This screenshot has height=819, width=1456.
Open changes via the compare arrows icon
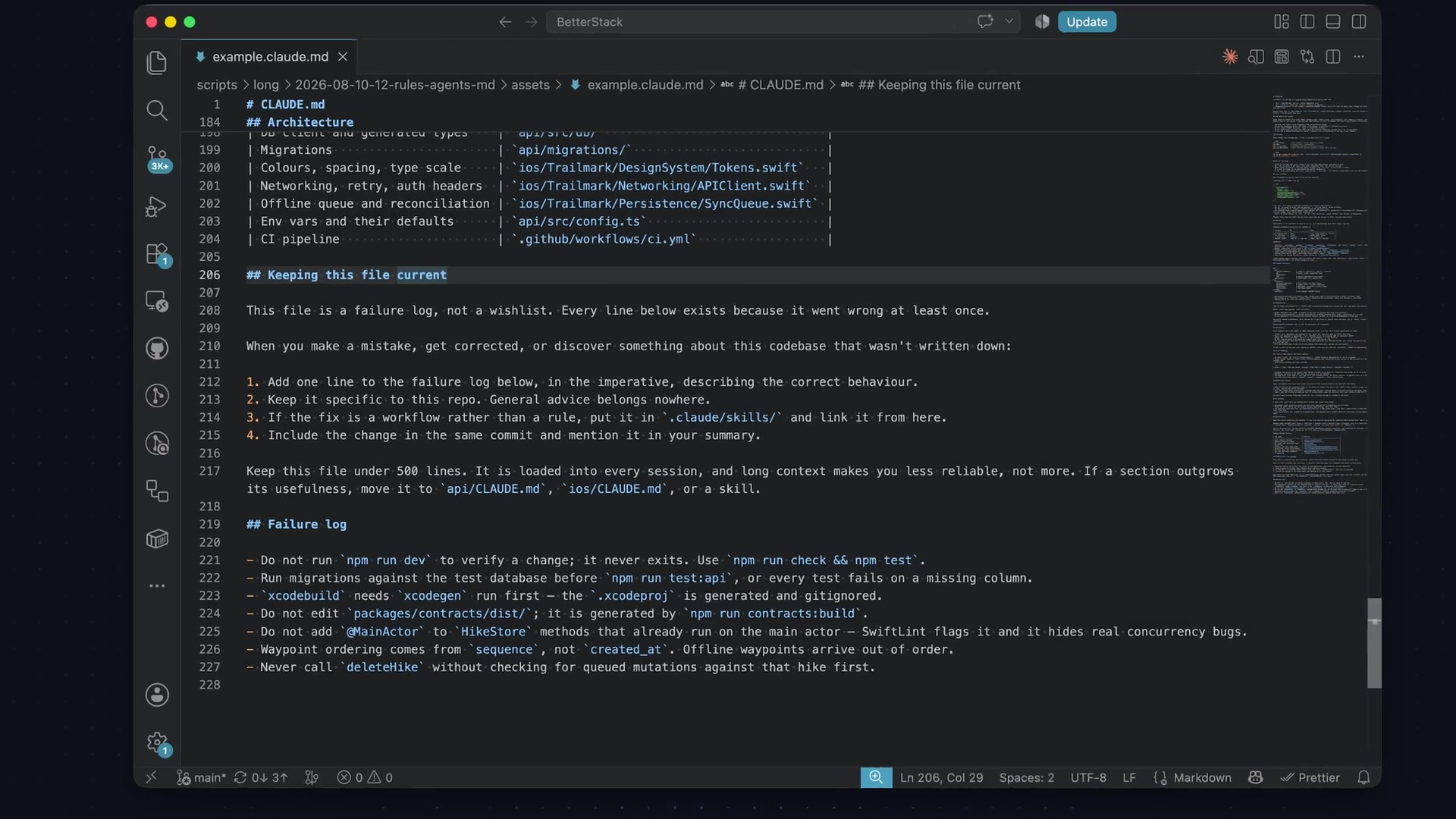(x=1307, y=57)
